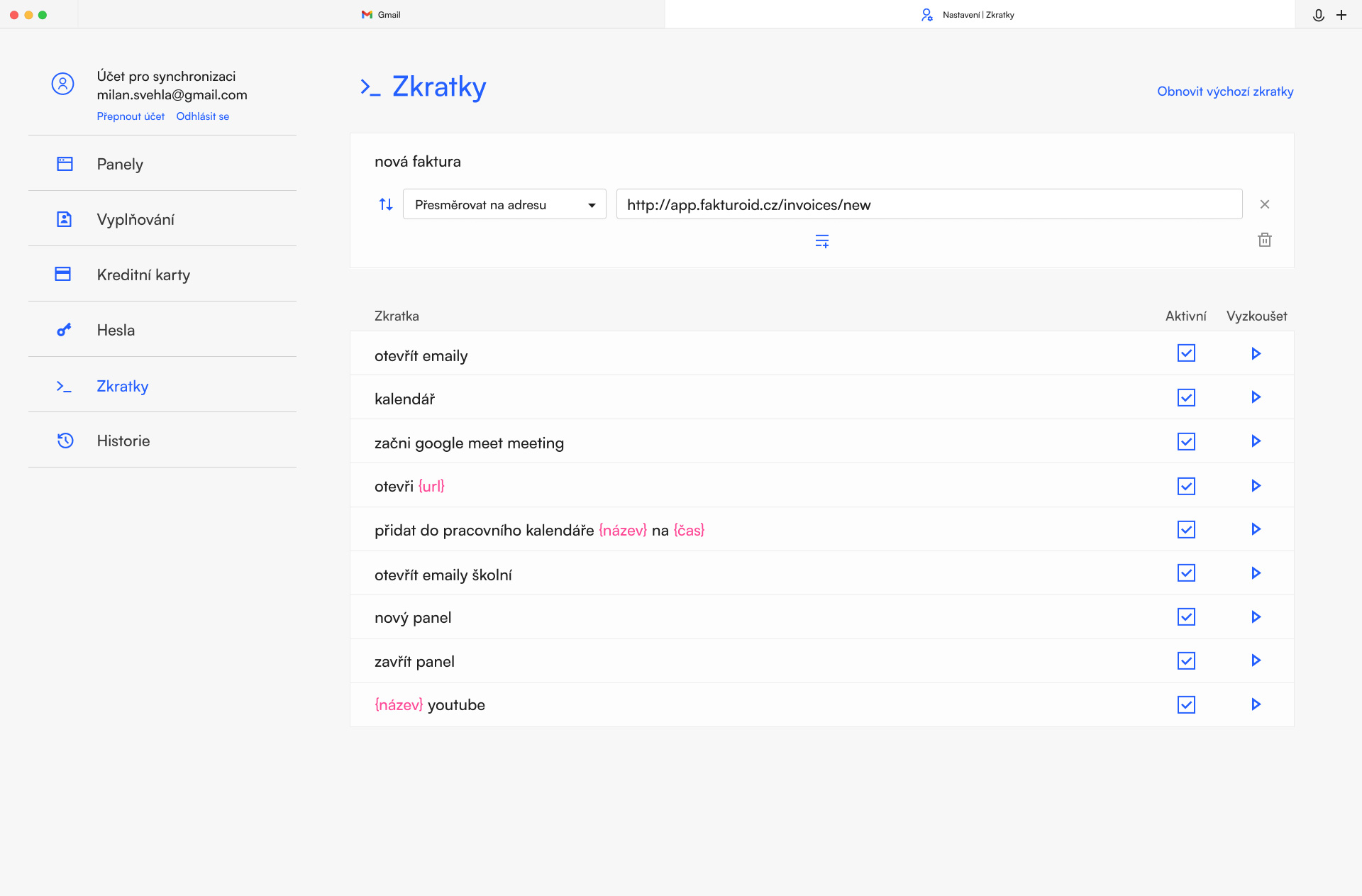Click the 'Obnovit výchozí zkratky' link

click(1224, 92)
